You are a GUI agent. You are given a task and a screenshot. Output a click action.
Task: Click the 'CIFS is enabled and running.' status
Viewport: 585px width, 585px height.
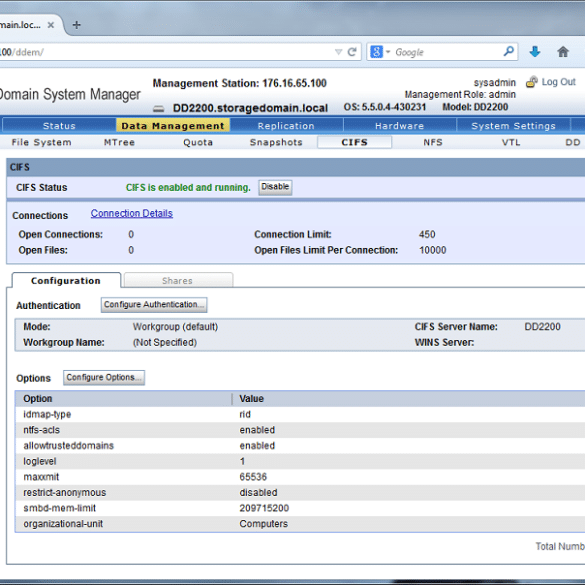click(188, 187)
